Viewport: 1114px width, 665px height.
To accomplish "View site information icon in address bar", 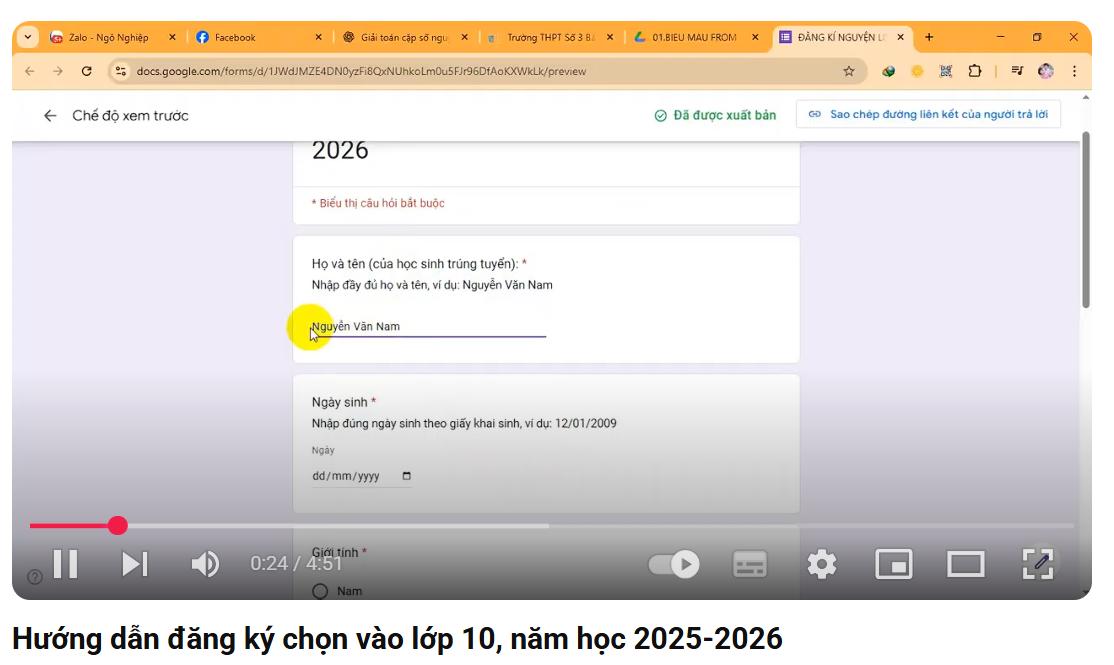I will tap(121, 71).
